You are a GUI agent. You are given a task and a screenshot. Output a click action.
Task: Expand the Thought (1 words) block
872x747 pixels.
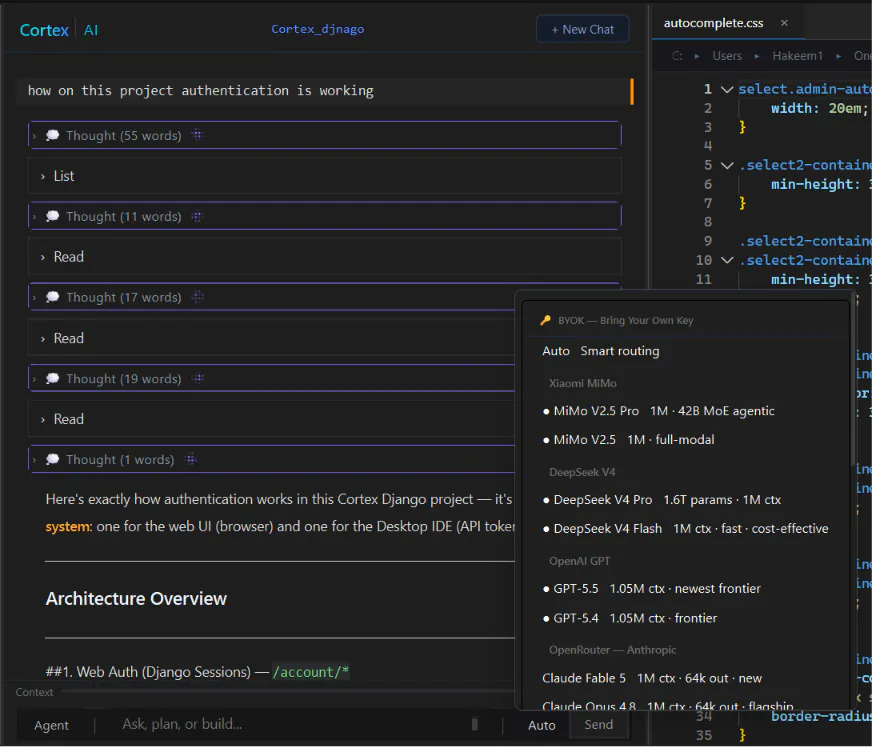tap(271, 459)
